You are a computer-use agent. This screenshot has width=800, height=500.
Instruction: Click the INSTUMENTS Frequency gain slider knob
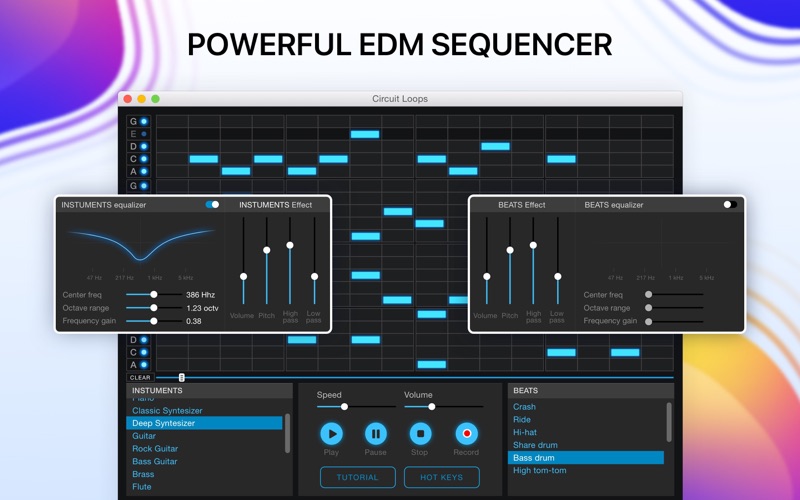click(154, 321)
